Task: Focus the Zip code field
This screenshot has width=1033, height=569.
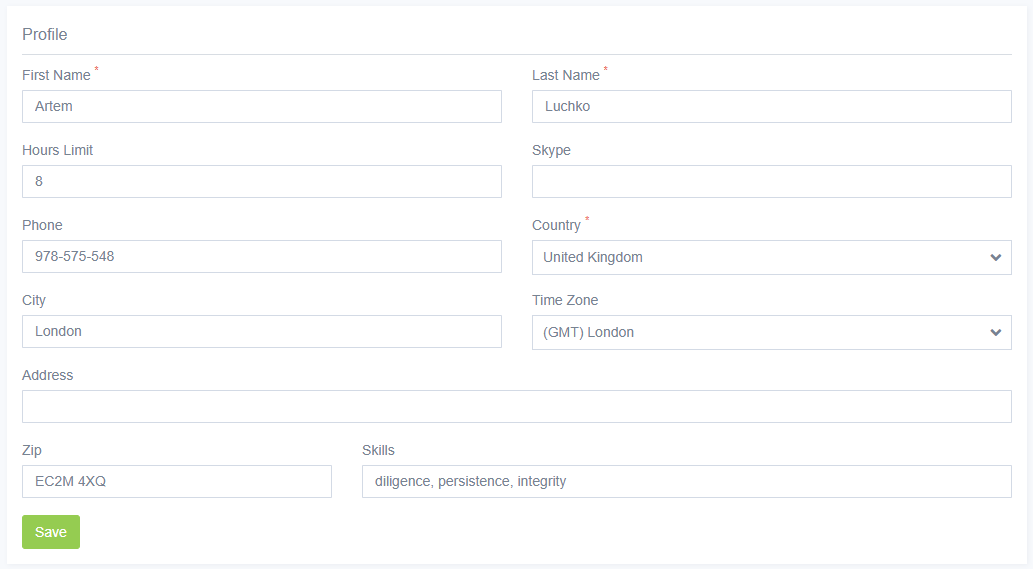Action: [x=176, y=482]
